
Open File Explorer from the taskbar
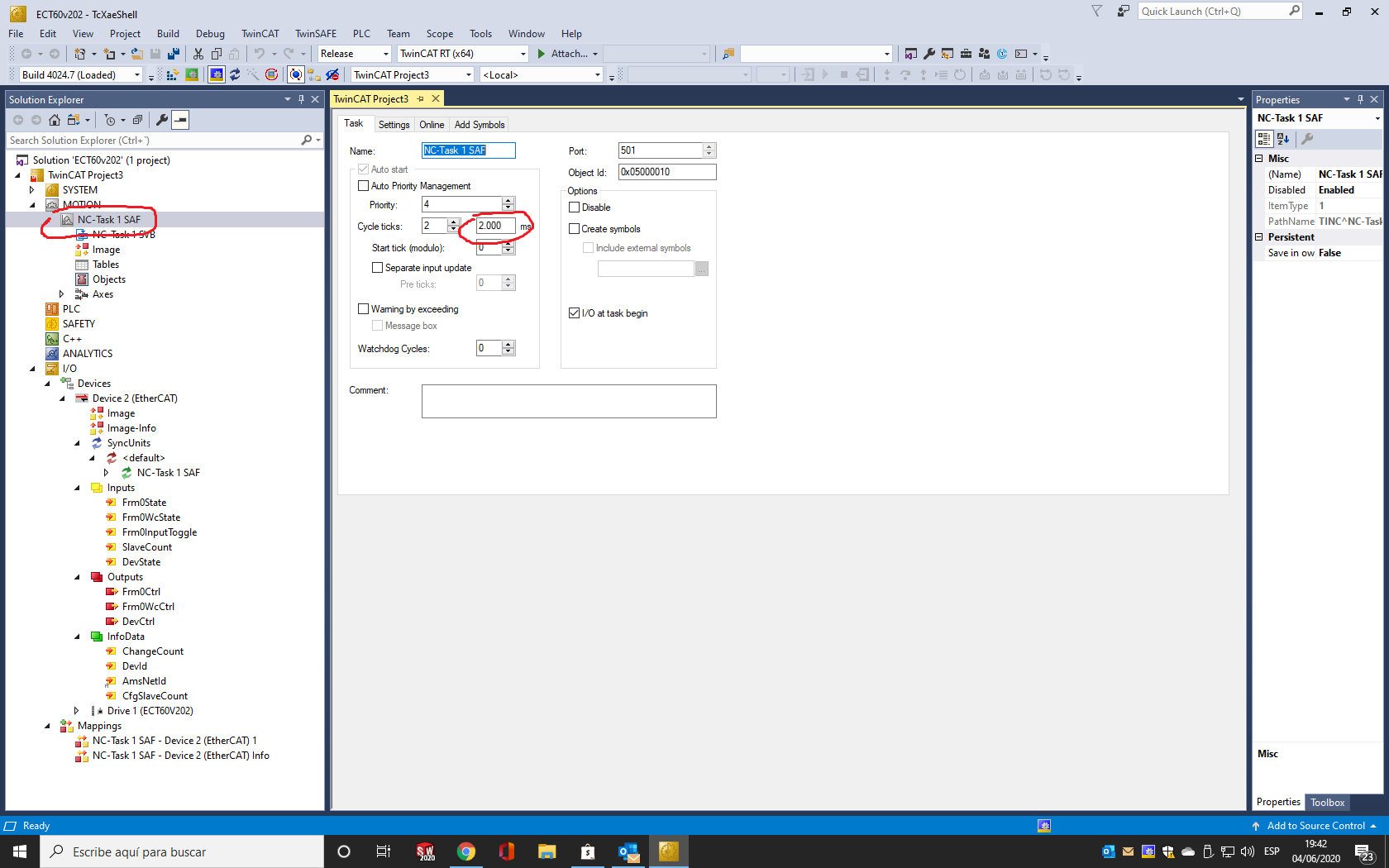click(547, 851)
